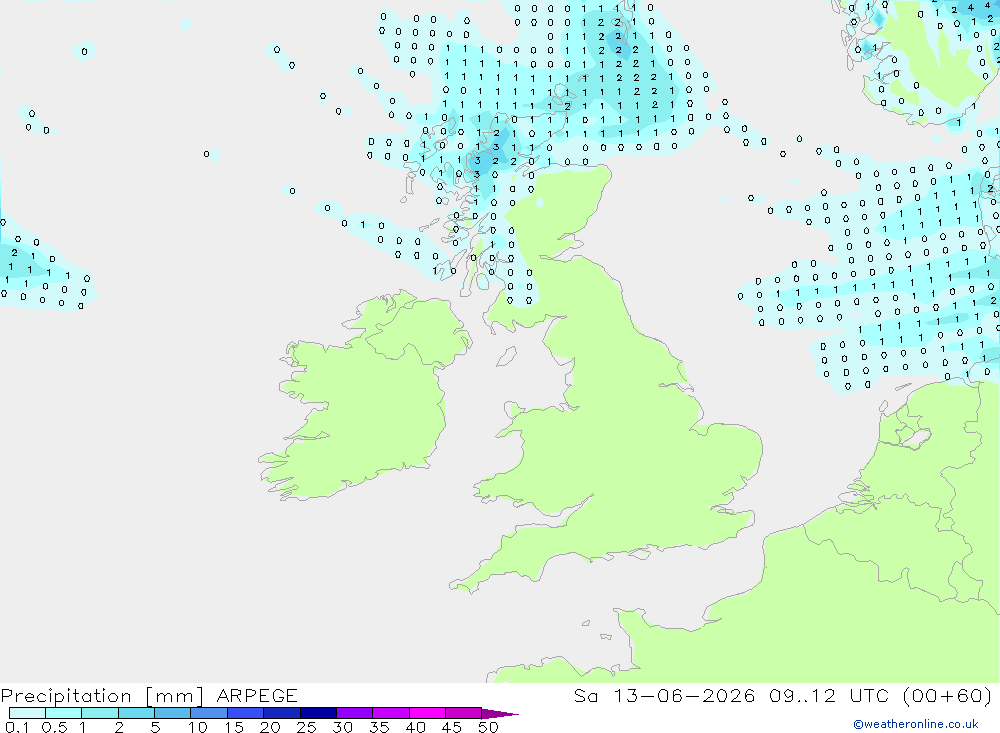1000x733 pixels.
Task: Click the legend value "50"
Action: 488,727
